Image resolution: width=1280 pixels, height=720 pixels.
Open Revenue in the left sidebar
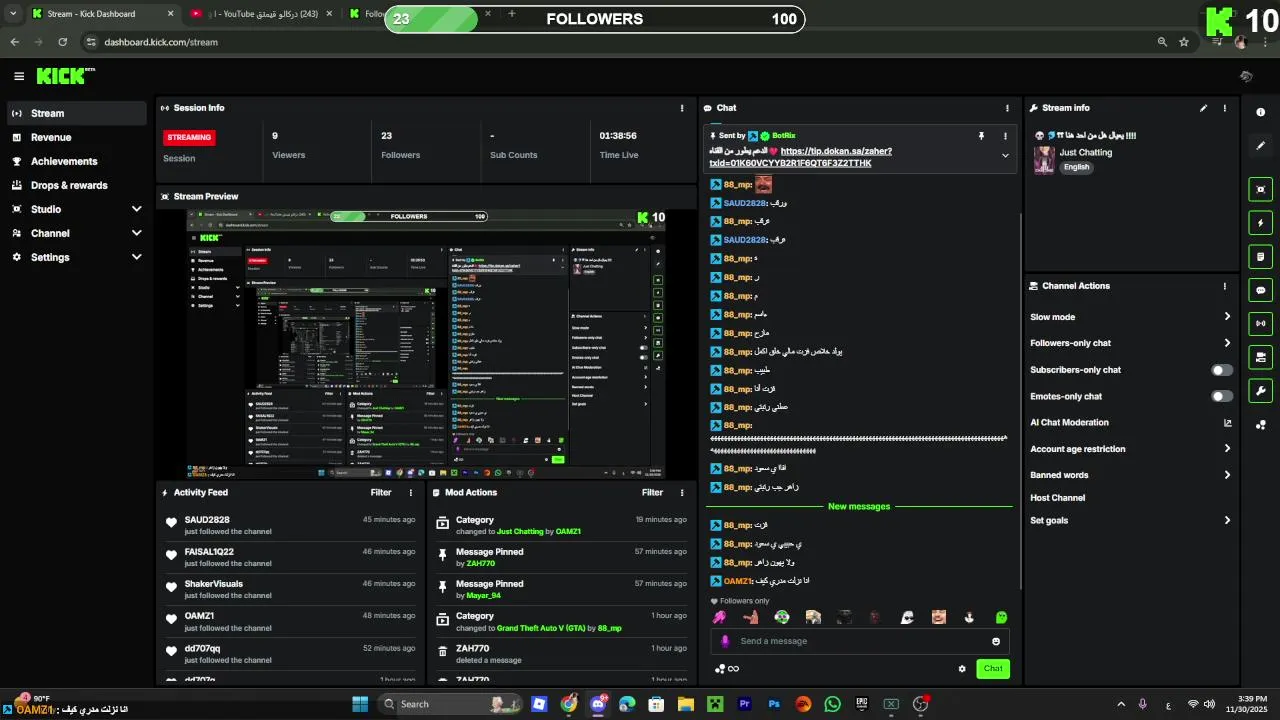pyautogui.click(x=77, y=137)
